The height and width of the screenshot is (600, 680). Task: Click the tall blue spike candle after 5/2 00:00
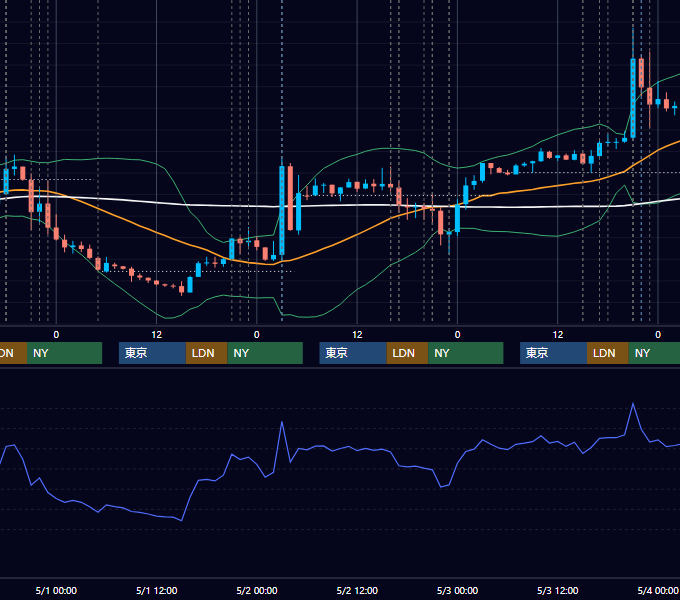coord(282,210)
